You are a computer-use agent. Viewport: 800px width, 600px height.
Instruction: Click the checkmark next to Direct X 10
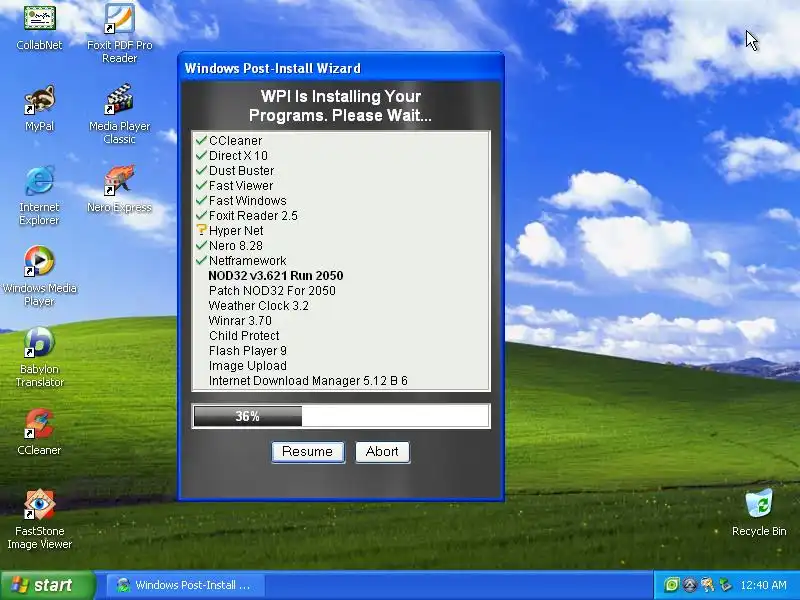pyautogui.click(x=201, y=155)
